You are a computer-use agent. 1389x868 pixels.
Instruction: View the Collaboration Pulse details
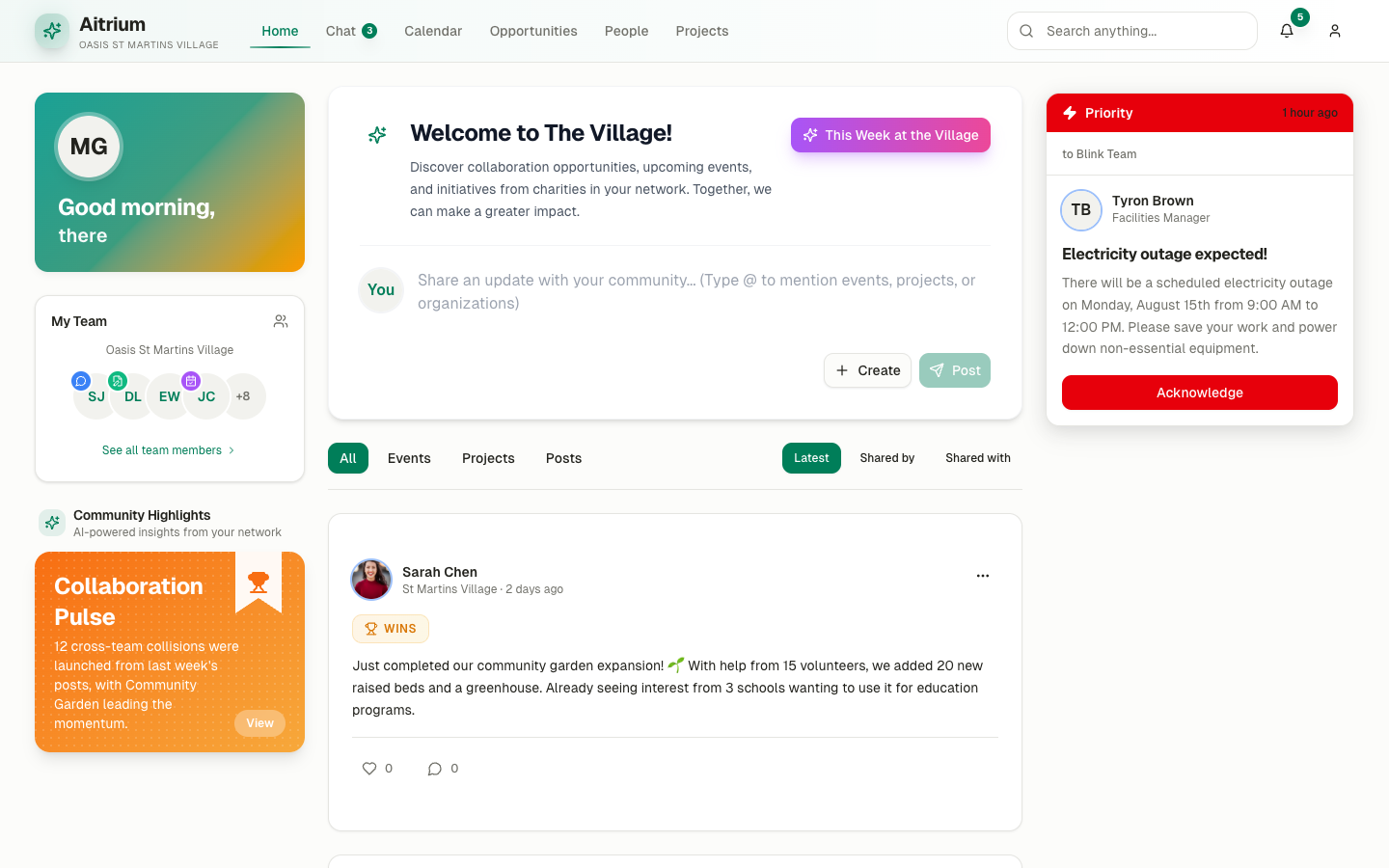click(259, 723)
